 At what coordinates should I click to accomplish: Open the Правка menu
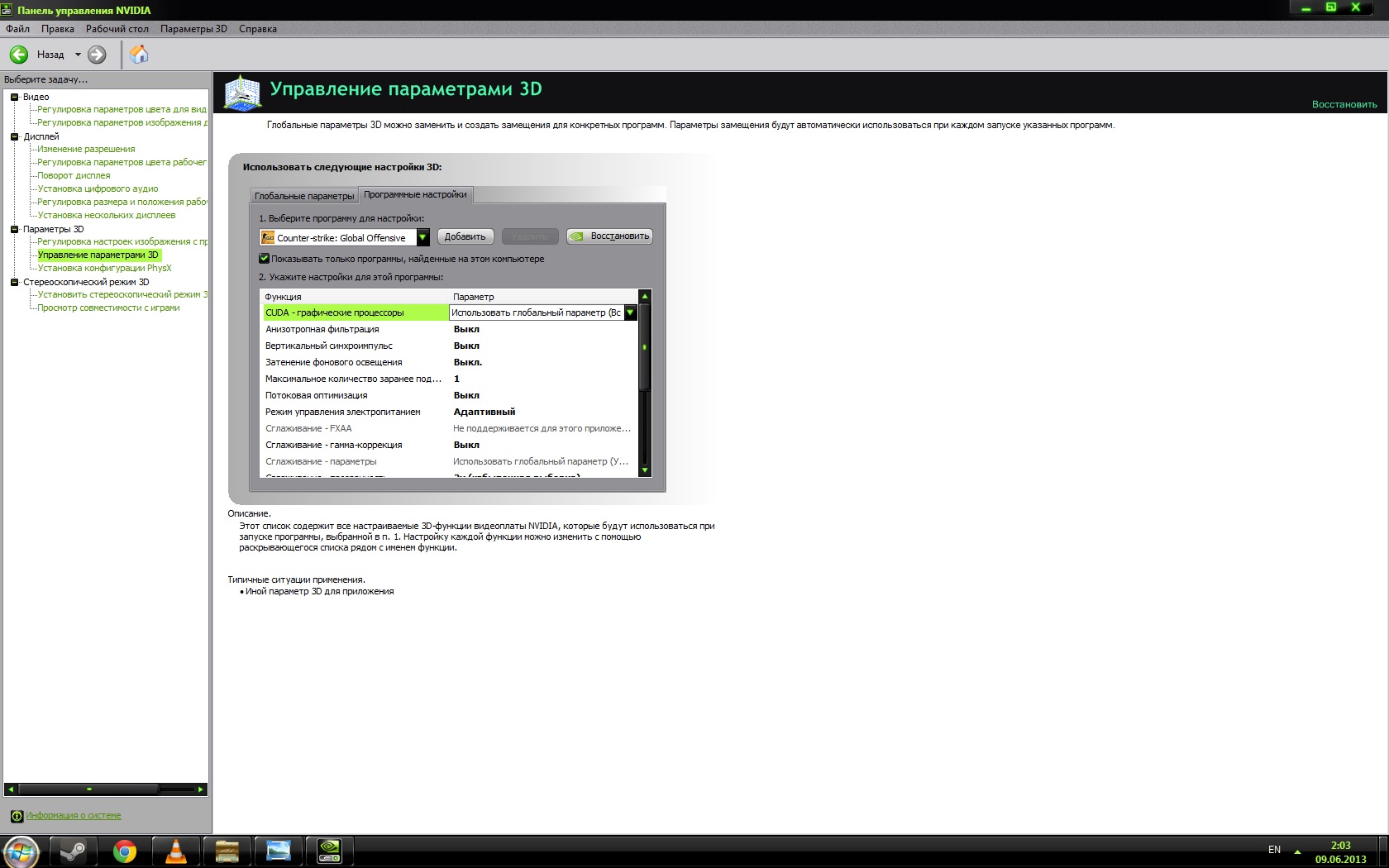coord(58,29)
